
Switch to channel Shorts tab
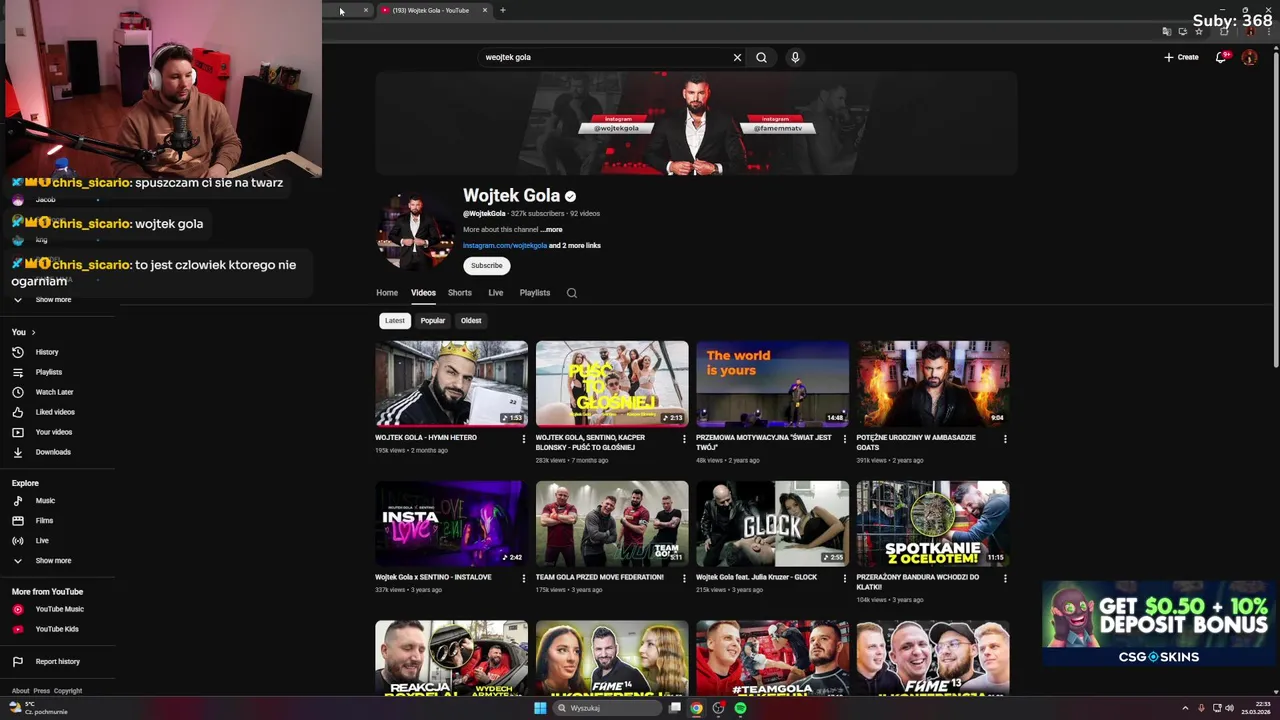(460, 293)
